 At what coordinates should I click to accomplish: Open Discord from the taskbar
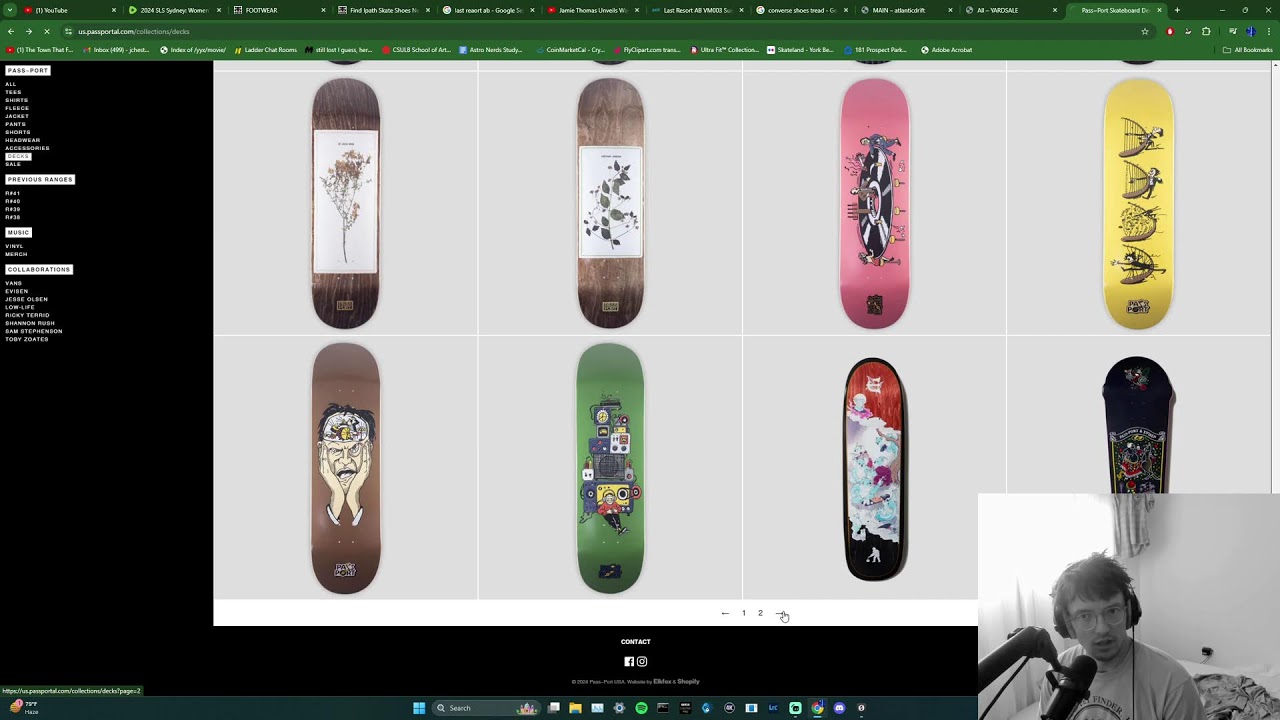click(839, 708)
